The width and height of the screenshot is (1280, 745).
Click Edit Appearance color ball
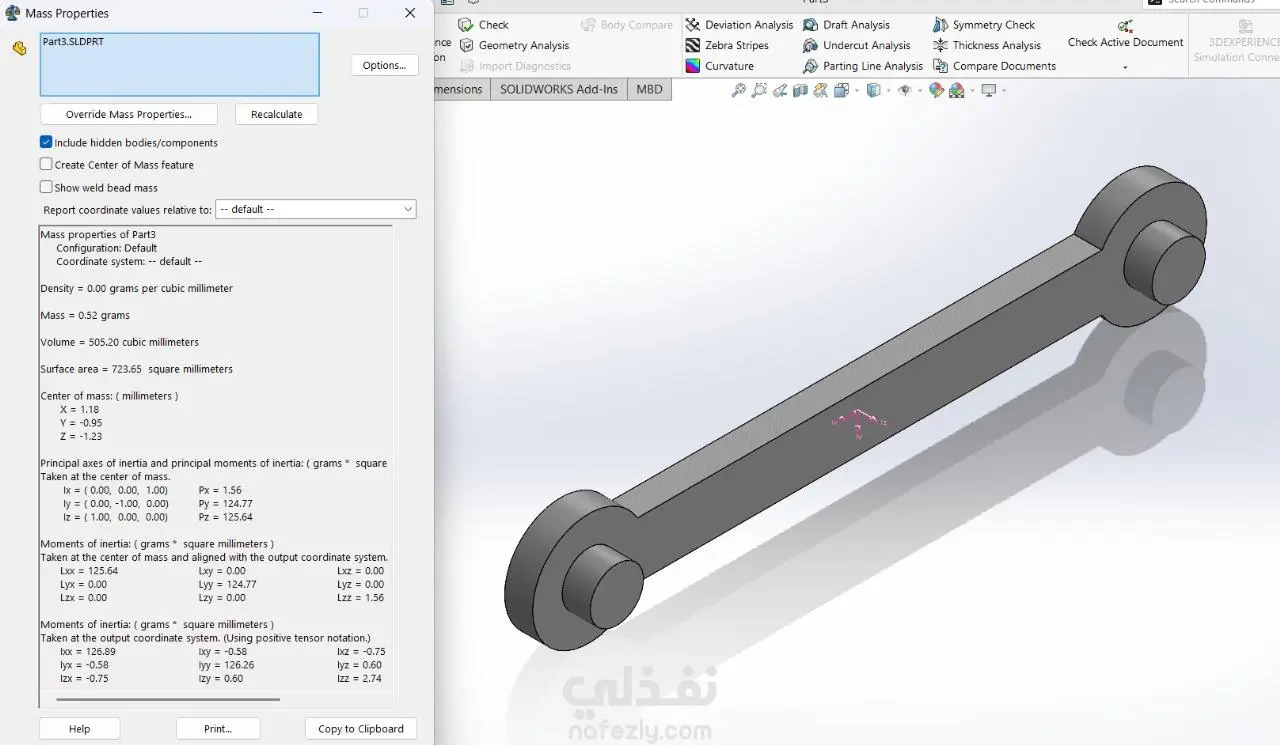pos(936,90)
